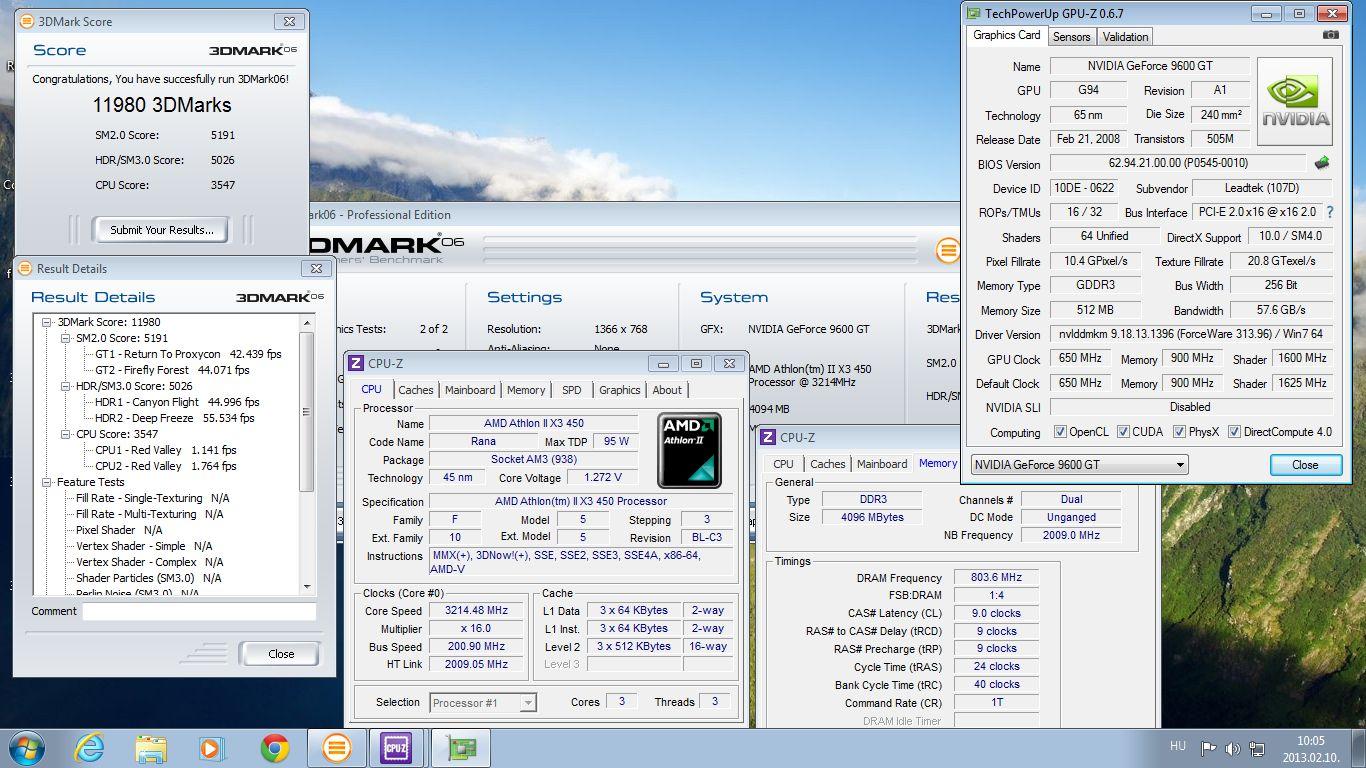Open the Graphics tab in CPU-Z

coord(619,390)
